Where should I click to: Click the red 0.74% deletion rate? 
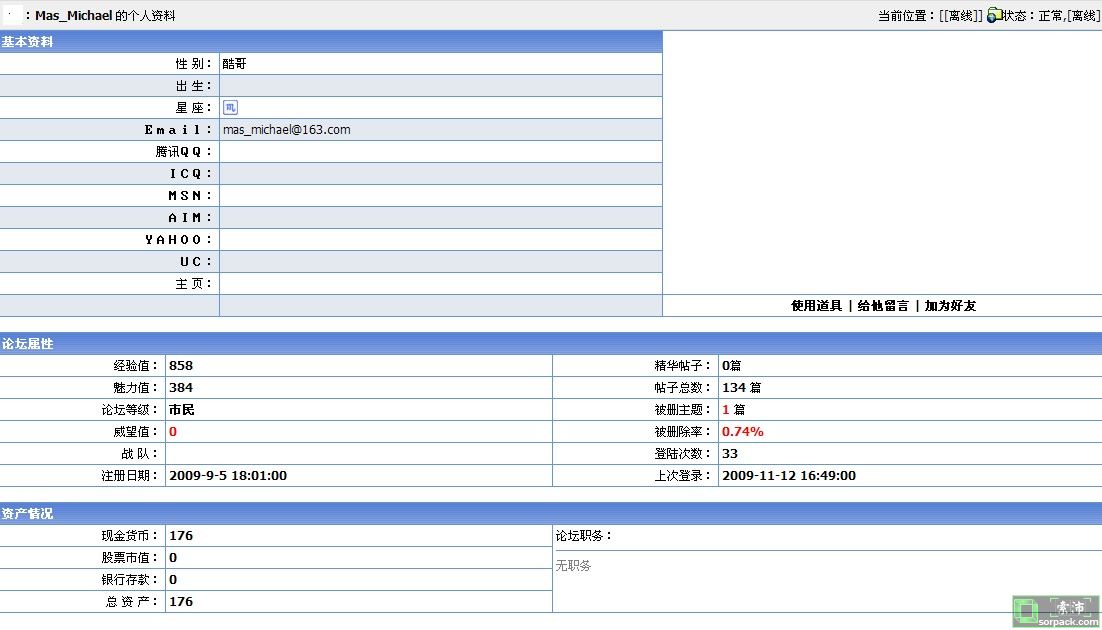742,432
